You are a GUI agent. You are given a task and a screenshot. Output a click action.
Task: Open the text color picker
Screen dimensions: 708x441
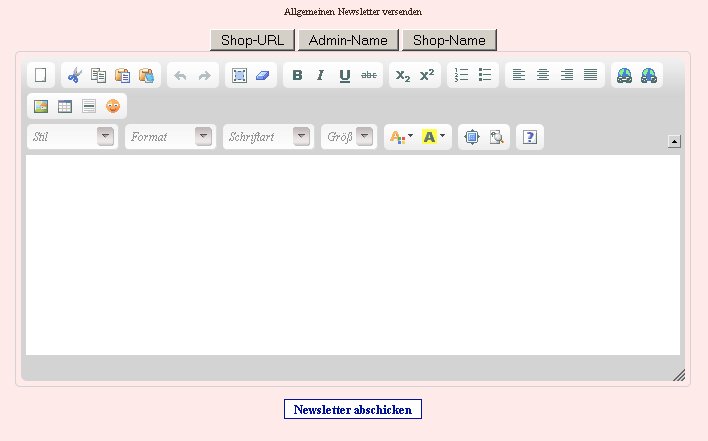(x=401, y=137)
